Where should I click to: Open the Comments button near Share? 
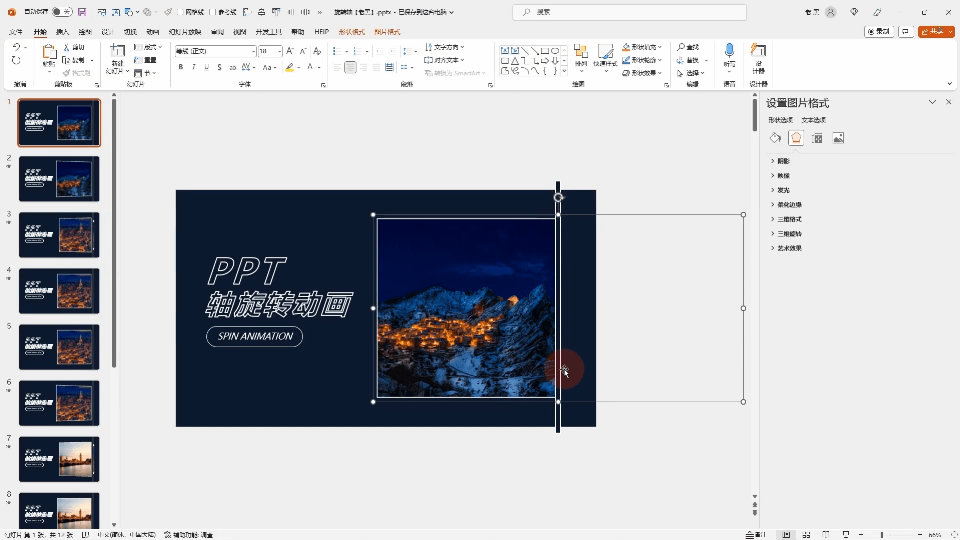[906, 31]
